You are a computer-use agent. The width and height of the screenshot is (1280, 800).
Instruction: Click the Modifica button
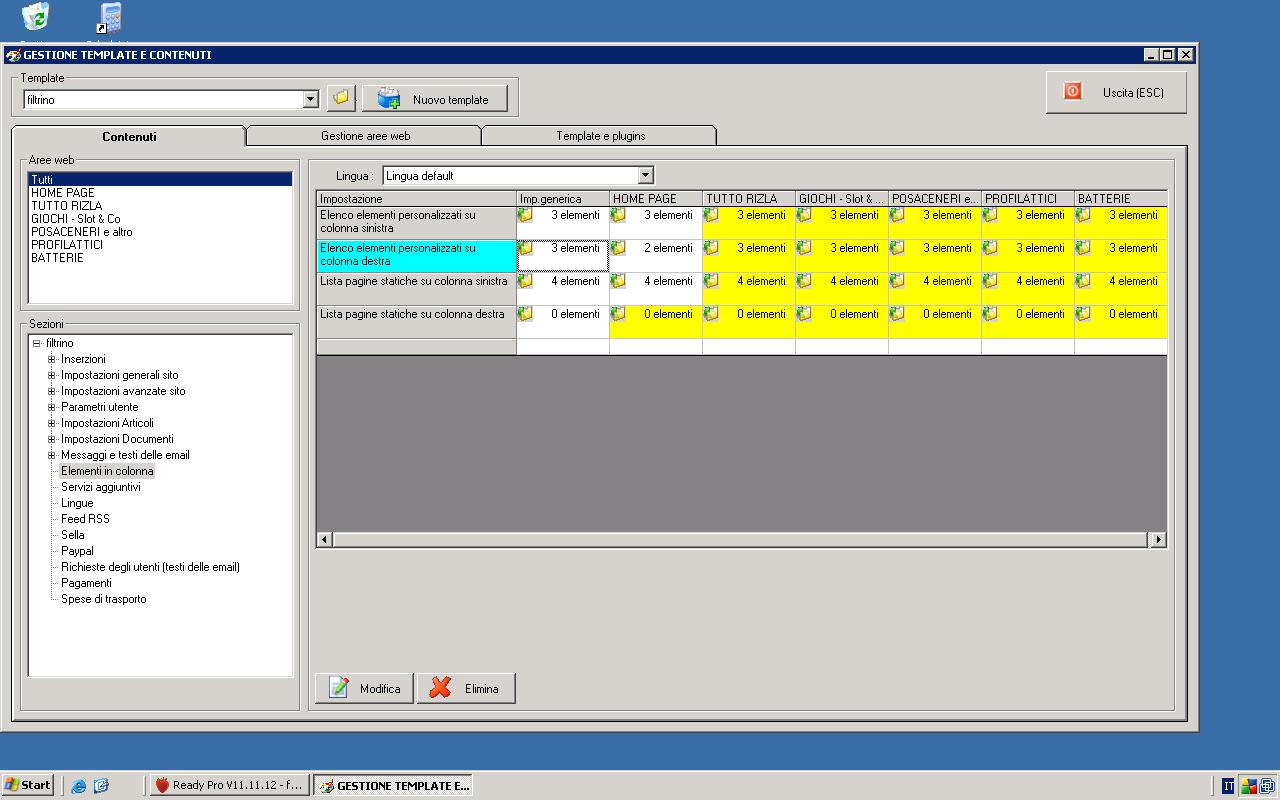[x=364, y=688]
